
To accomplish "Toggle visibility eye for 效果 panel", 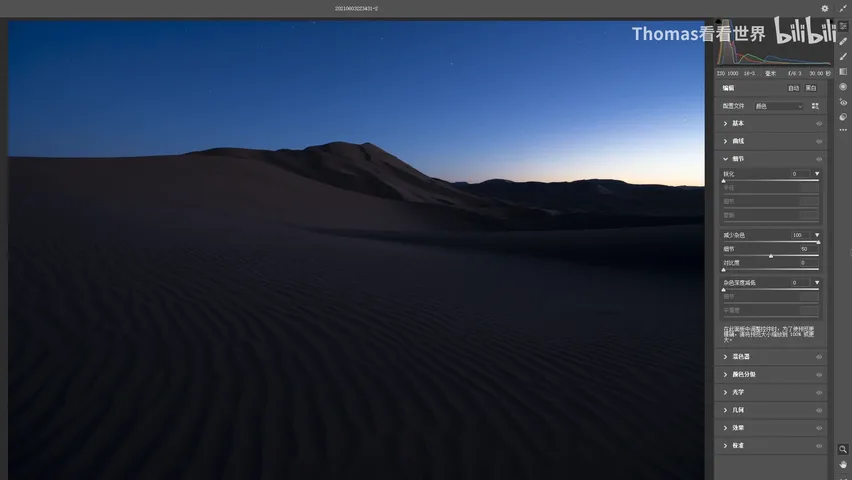I will coord(819,428).
